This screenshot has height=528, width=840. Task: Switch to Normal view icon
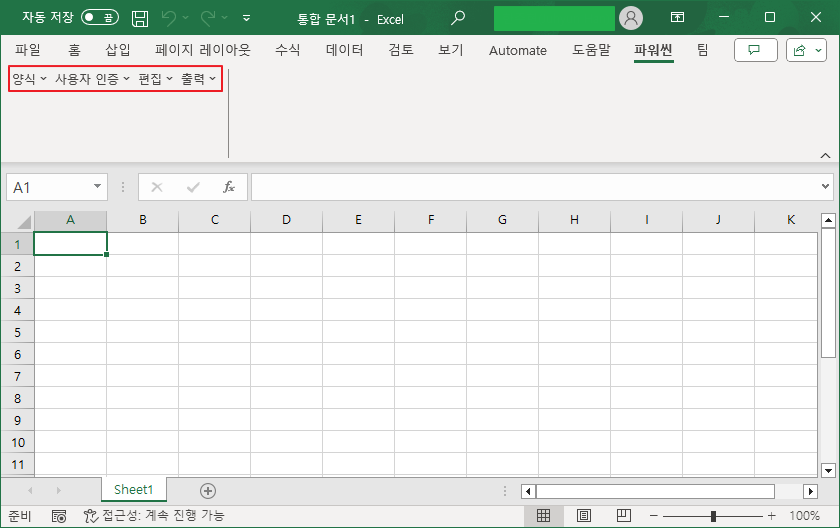click(543, 516)
